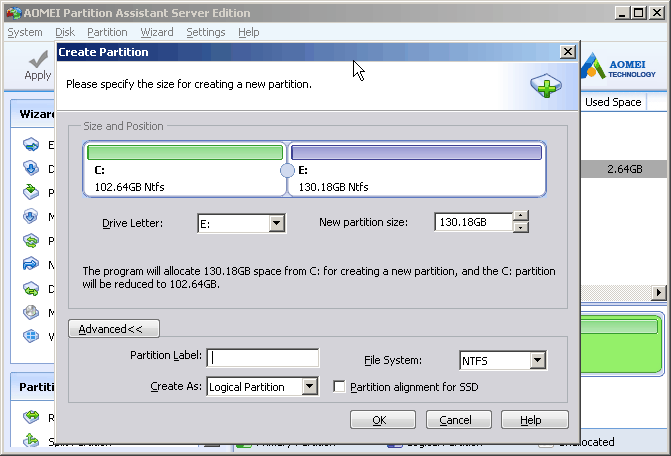Click the resize partition icon under Partition panel

(x=31, y=416)
